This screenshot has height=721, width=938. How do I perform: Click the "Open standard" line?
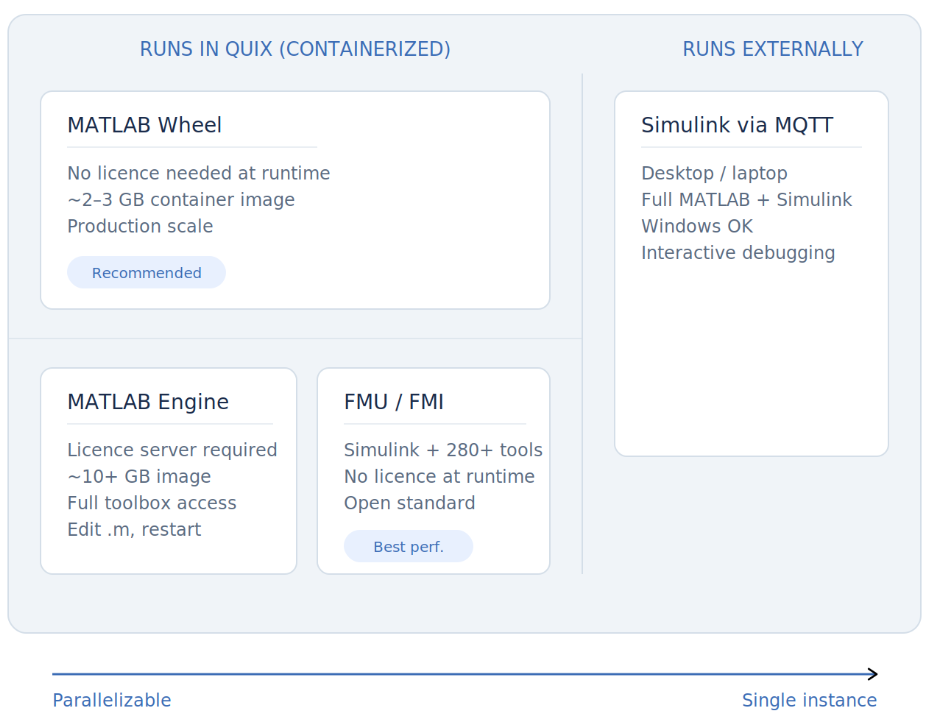point(410,503)
